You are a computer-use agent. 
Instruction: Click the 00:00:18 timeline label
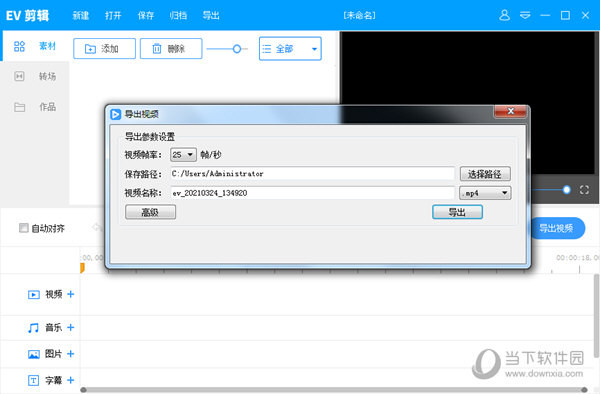[x=577, y=258]
